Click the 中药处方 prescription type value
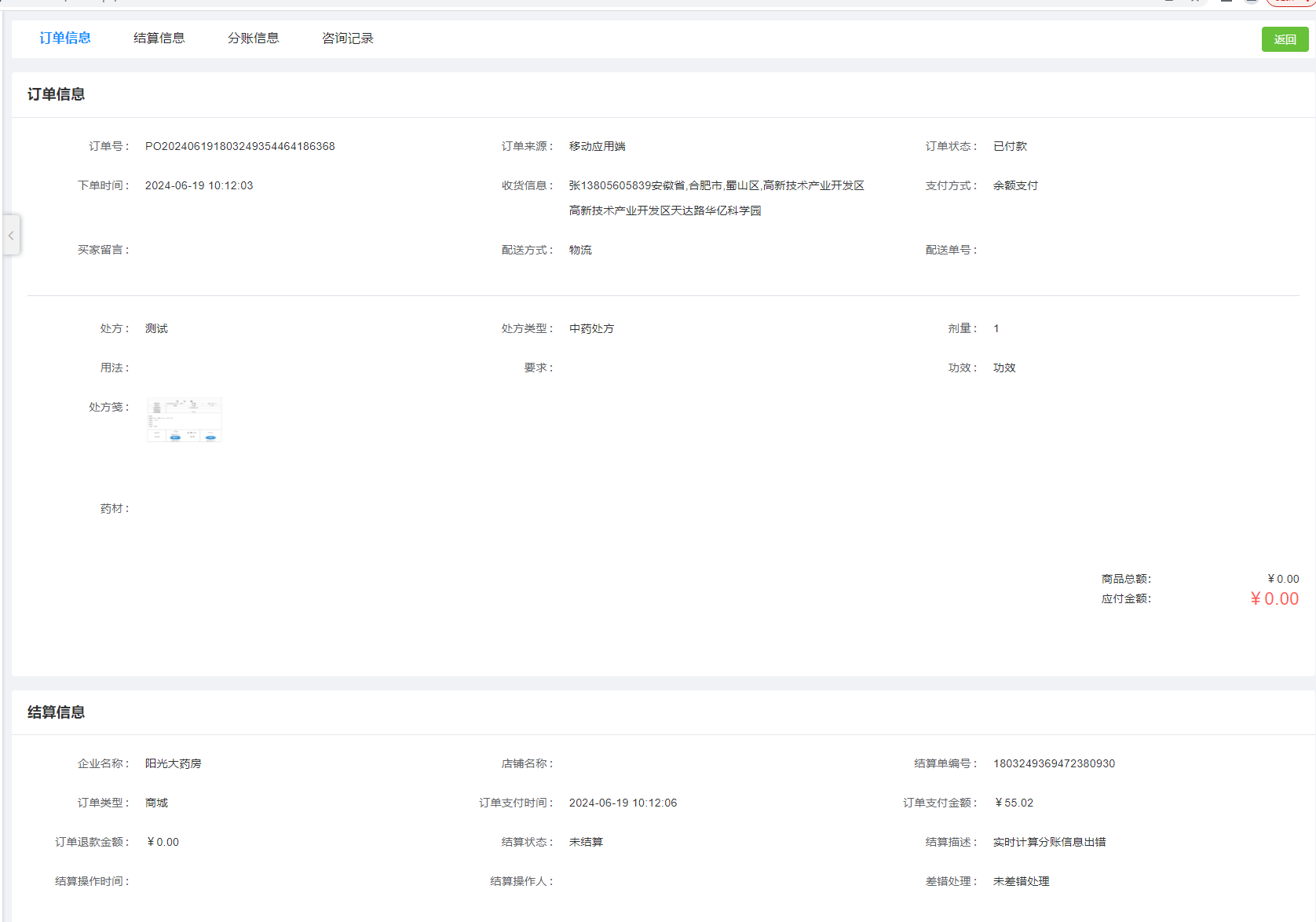This screenshot has height=922, width=1316. pyautogui.click(x=591, y=328)
